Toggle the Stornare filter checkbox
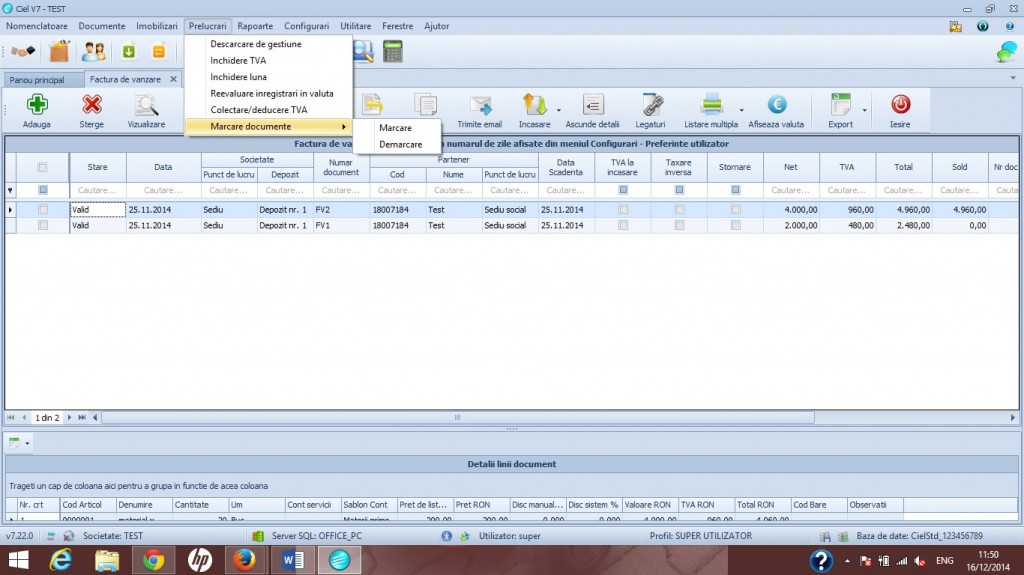Screen dimensions: 1024x575 [735, 190]
